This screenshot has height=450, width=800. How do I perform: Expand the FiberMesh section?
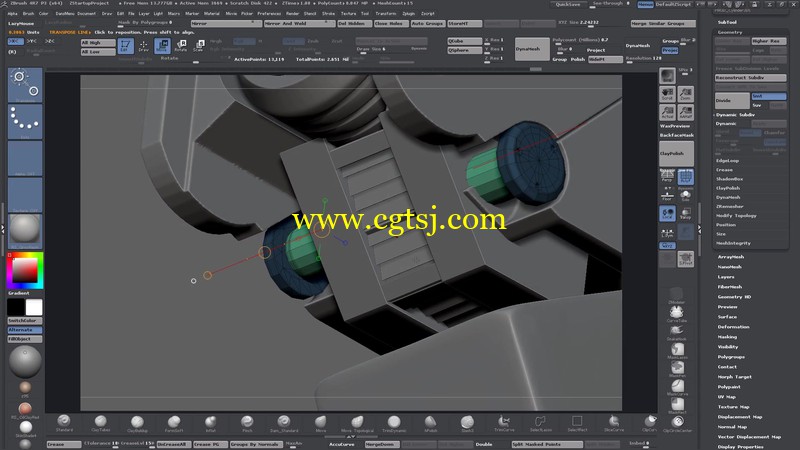pos(730,287)
